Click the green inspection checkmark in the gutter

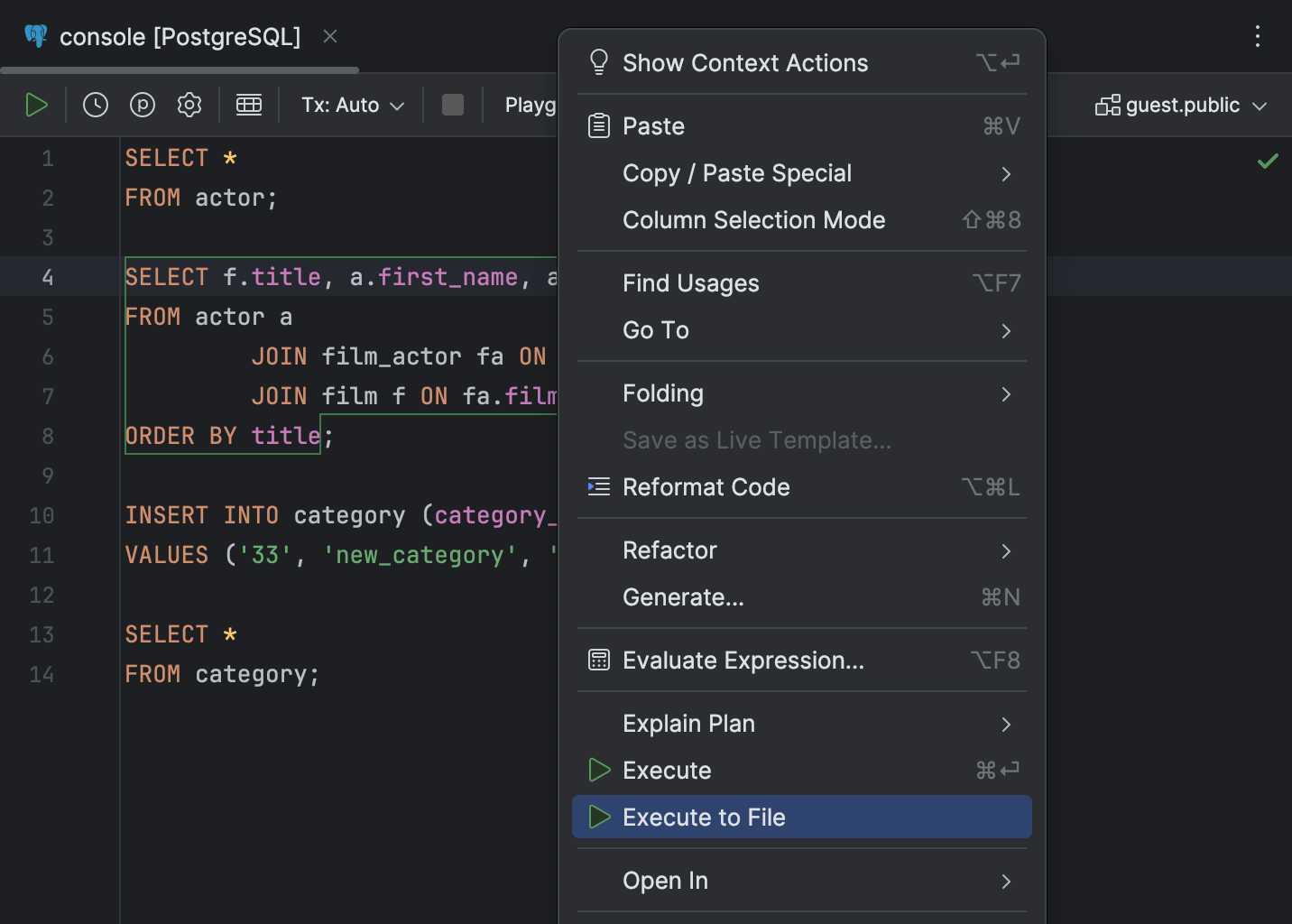(x=1267, y=161)
